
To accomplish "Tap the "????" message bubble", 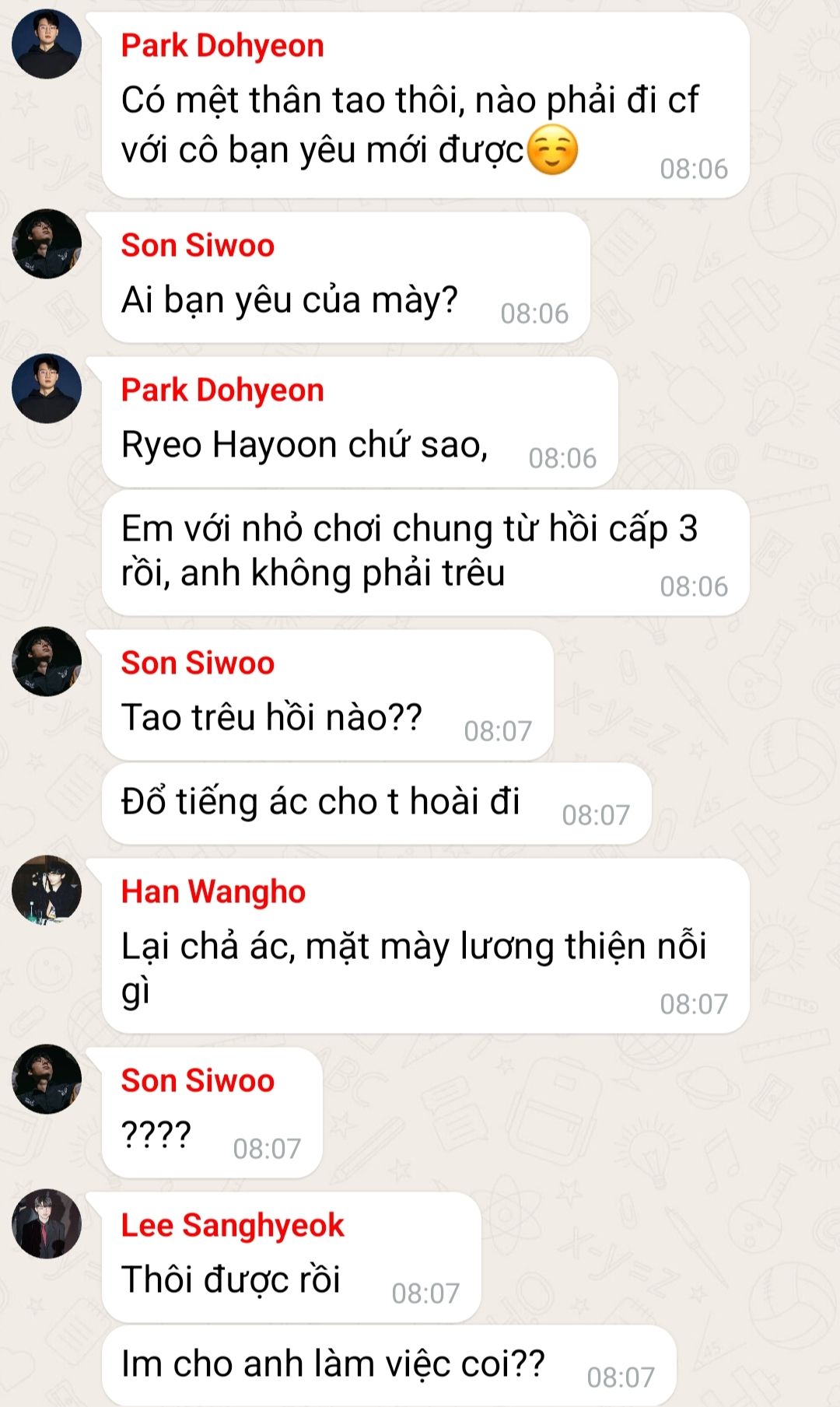I will tap(212, 1113).
